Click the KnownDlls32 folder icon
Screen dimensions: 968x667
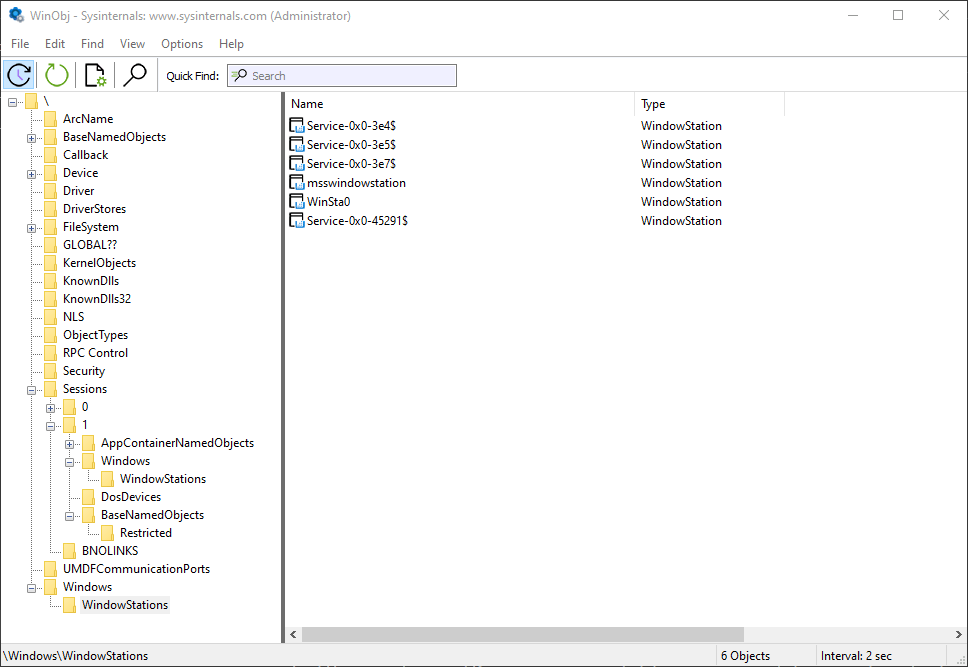[50, 299]
